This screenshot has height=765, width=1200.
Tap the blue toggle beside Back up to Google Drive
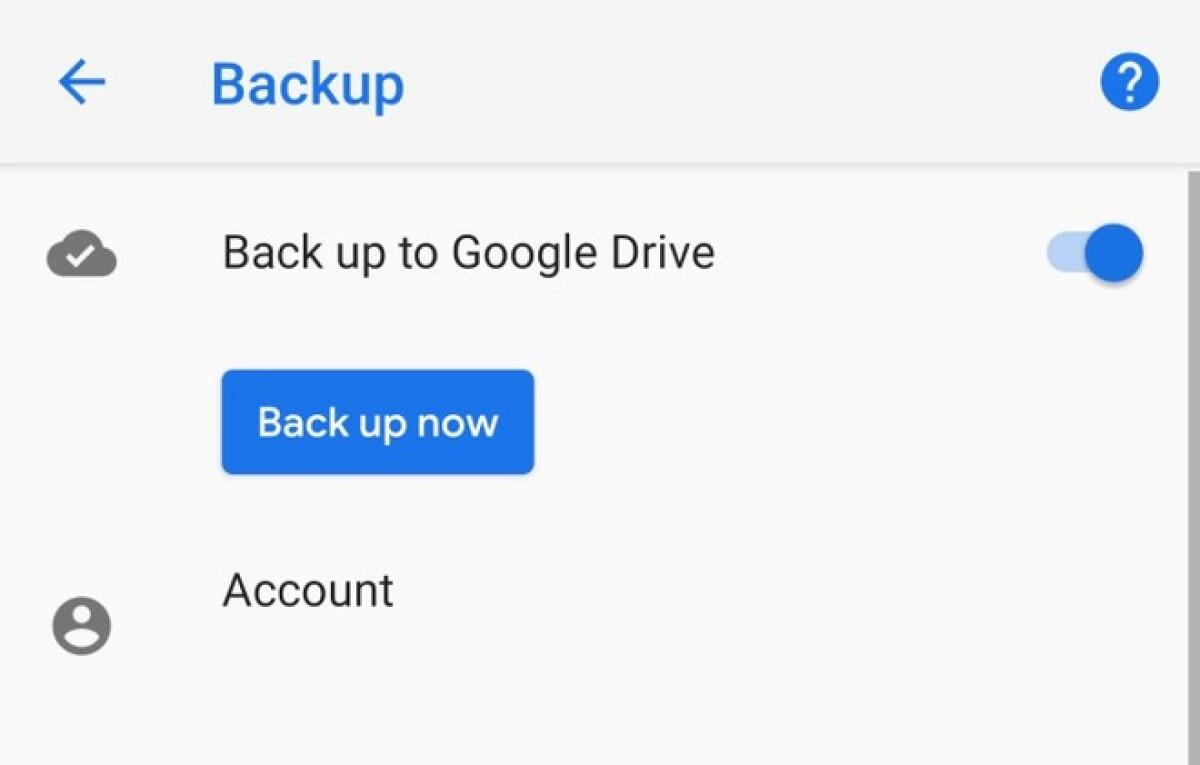[1093, 252]
